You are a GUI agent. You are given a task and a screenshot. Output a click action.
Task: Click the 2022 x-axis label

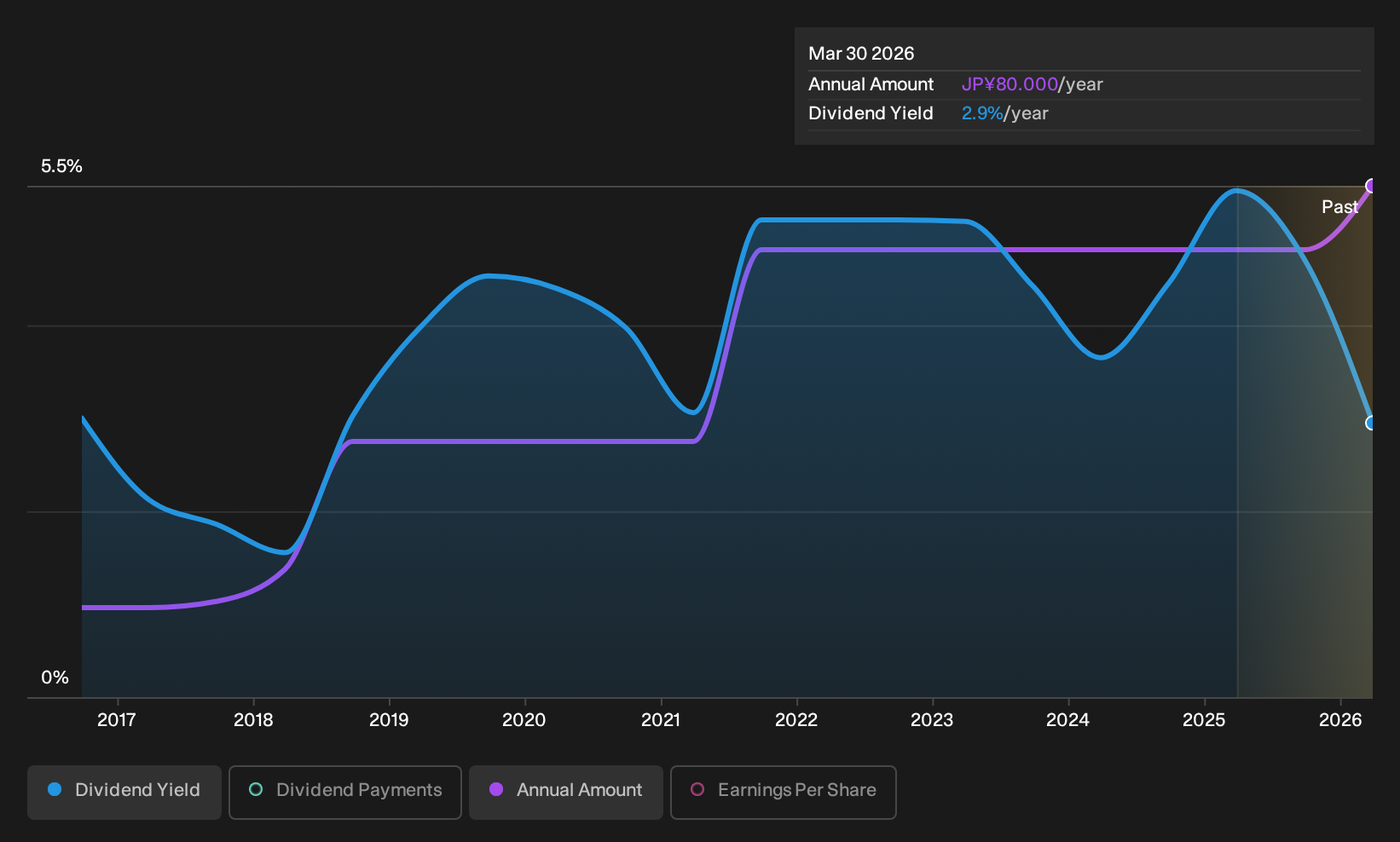(x=796, y=720)
